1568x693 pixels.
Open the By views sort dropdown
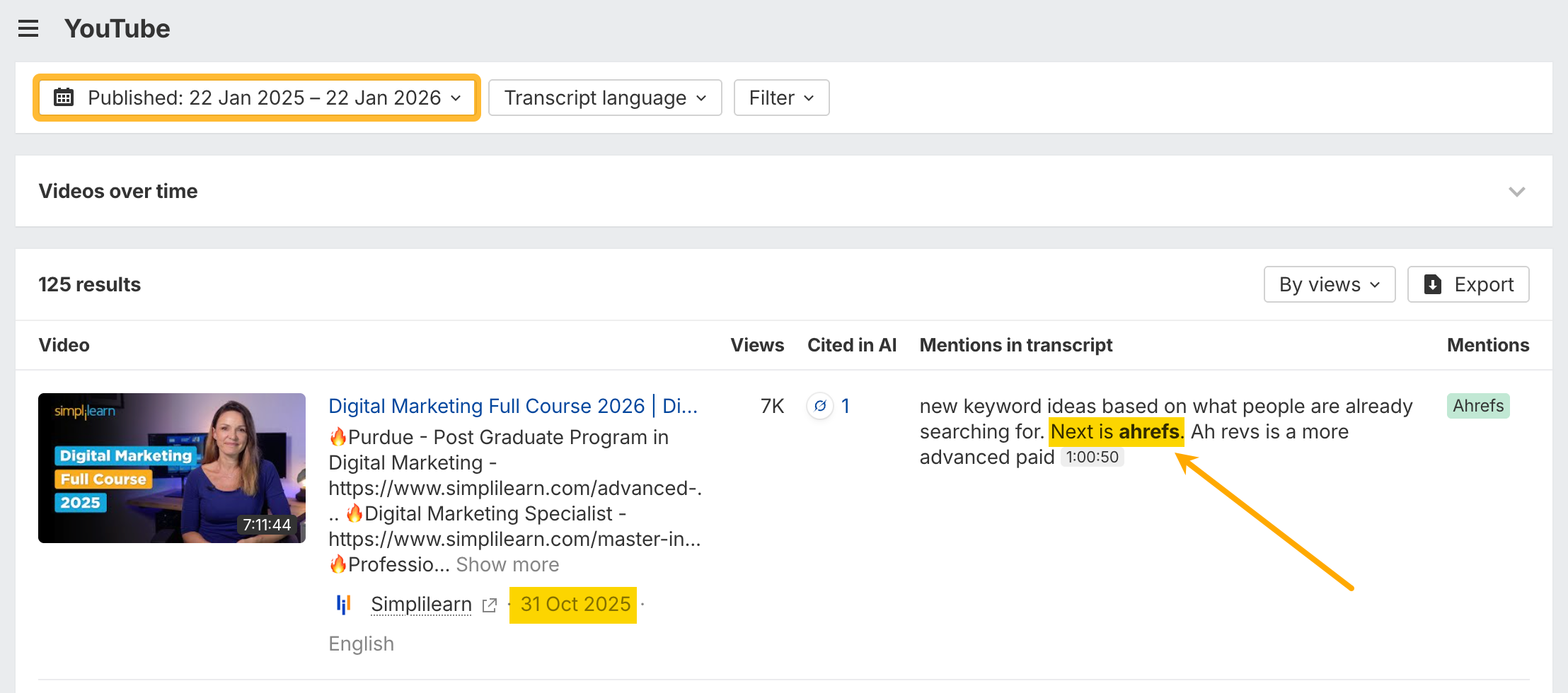(1330, 284)
